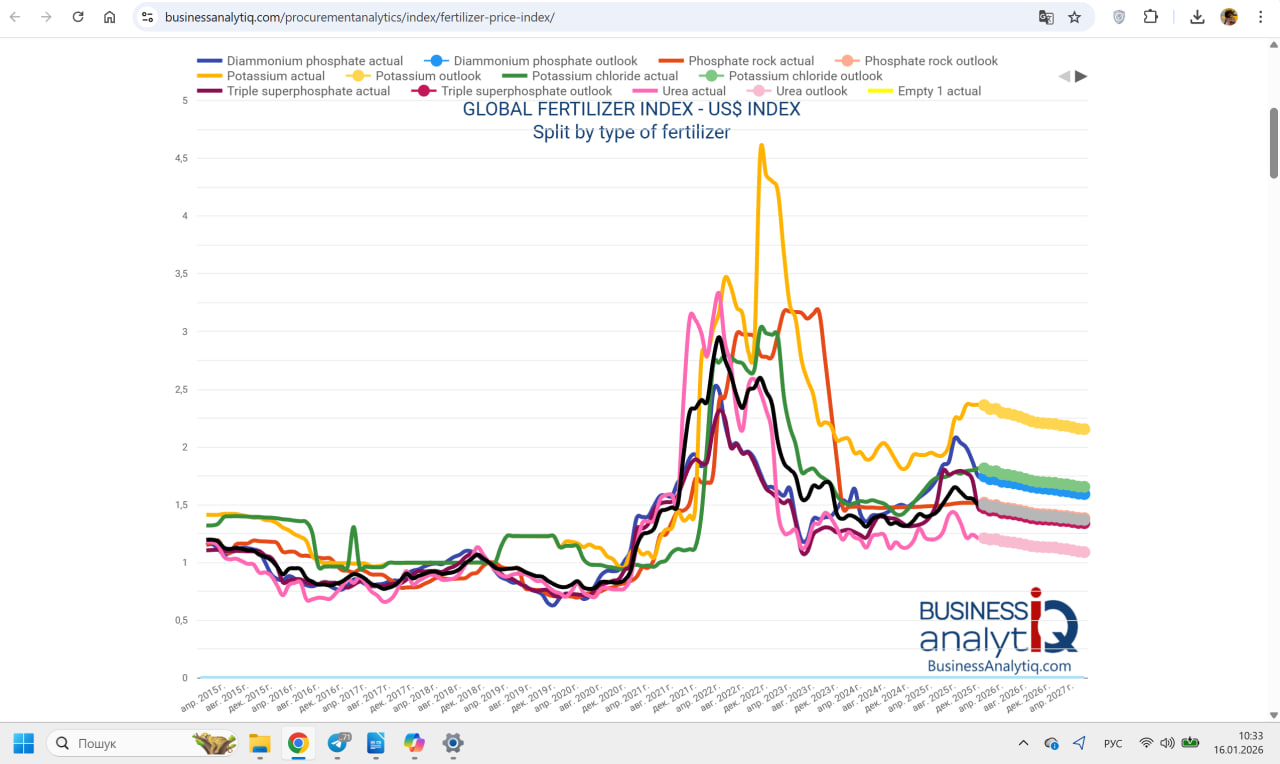
Task: Click the RUS input language indicator
Action: pos(1112,743)
